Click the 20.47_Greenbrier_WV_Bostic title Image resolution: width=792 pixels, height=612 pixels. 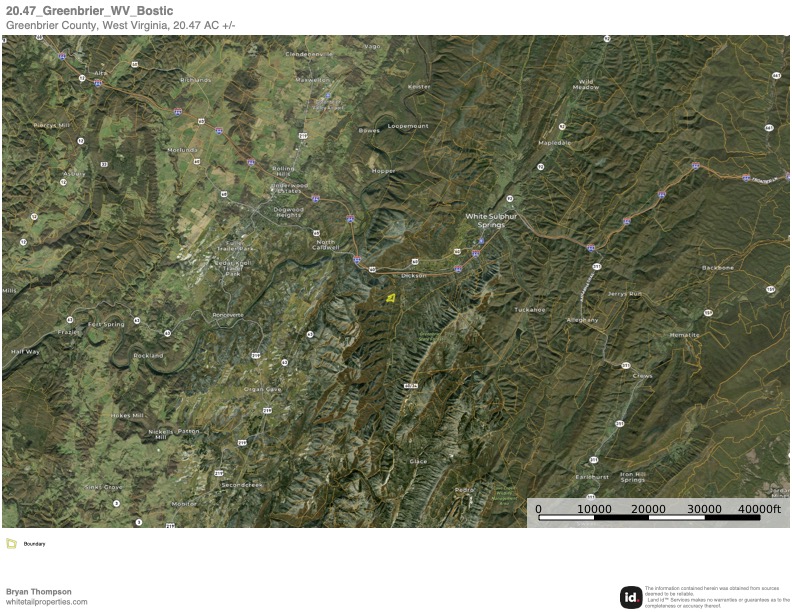tap(89, 11)
